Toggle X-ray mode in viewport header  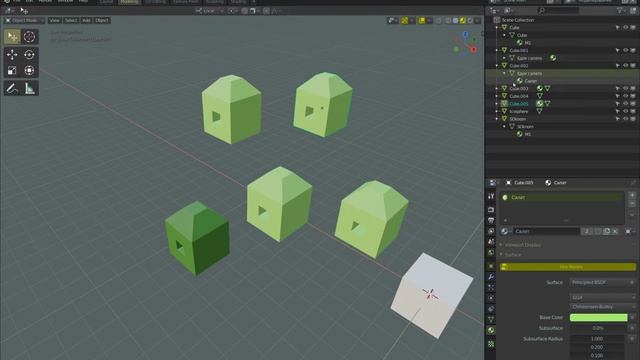click(x=438, y=20)
